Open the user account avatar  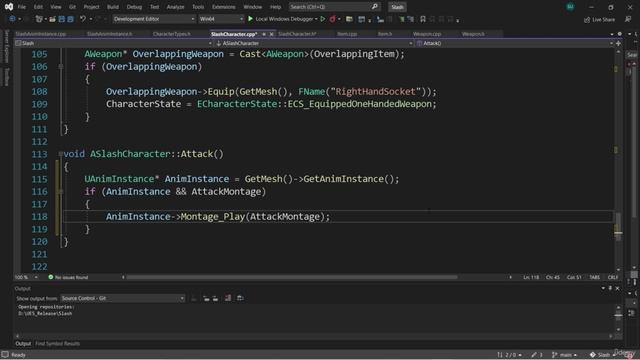coord(570,7)
